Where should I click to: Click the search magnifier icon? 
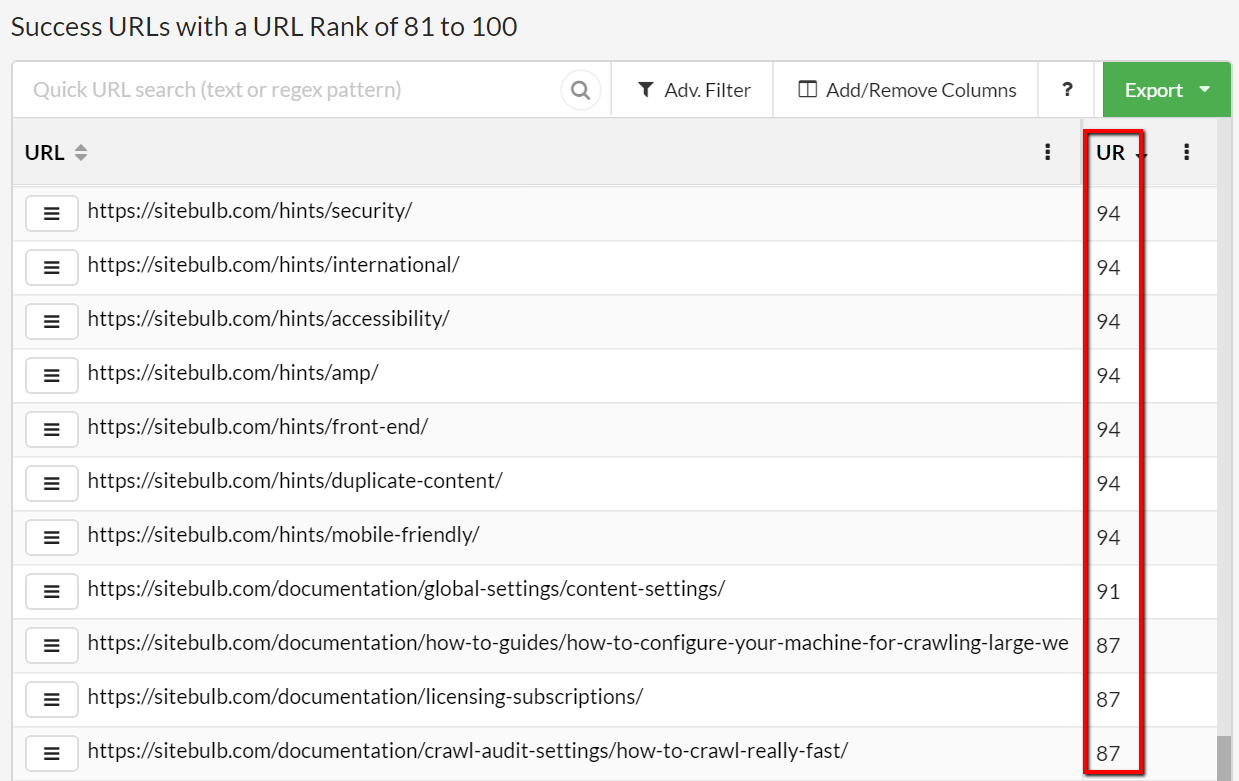580,90
